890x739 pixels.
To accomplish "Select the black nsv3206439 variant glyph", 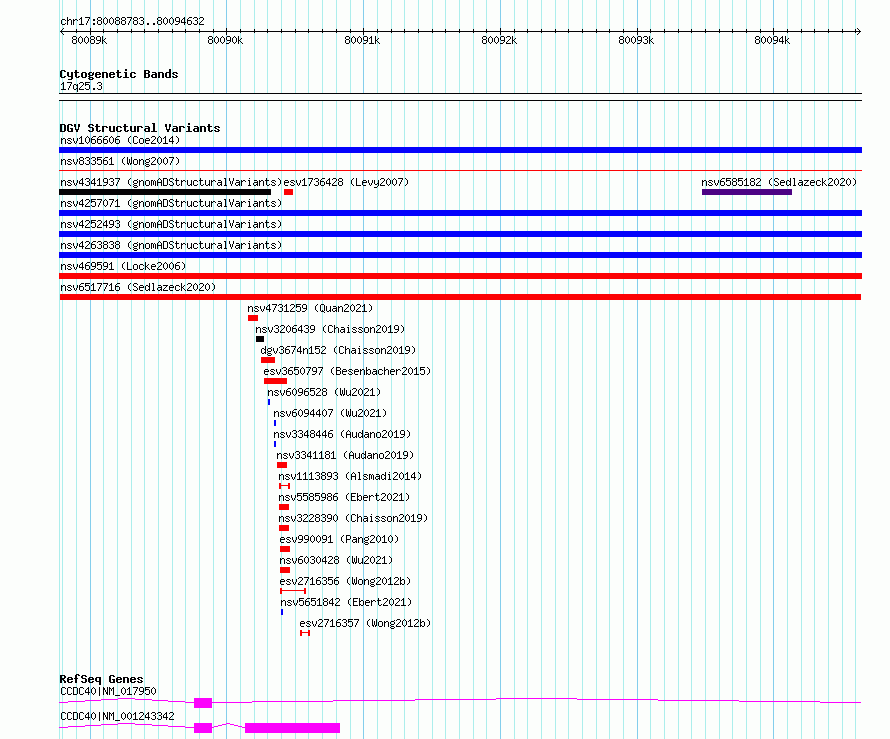I will pos(260,339).
